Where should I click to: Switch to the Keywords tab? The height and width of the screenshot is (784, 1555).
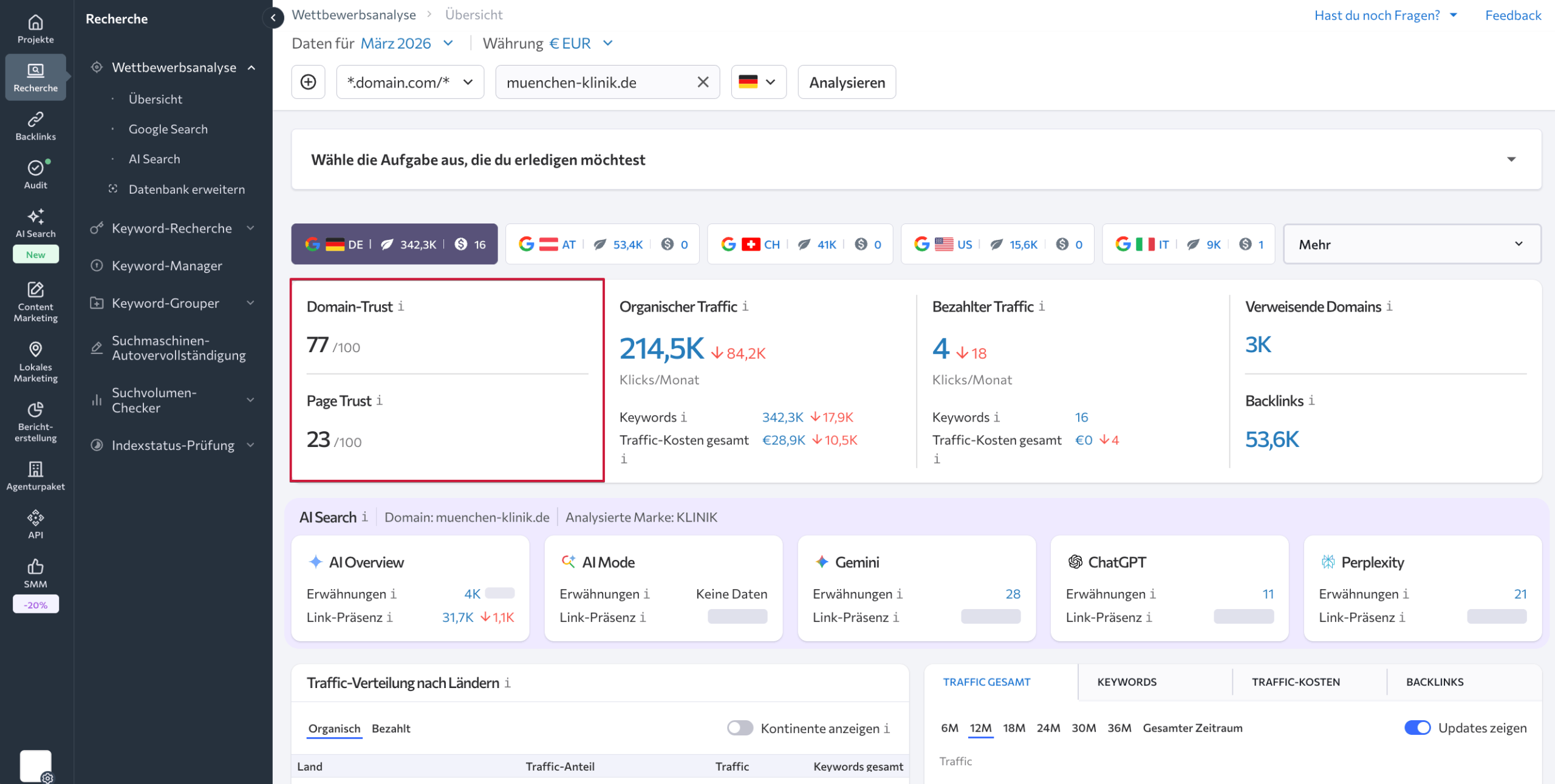pyautogui.click(x=1126, y=681)
